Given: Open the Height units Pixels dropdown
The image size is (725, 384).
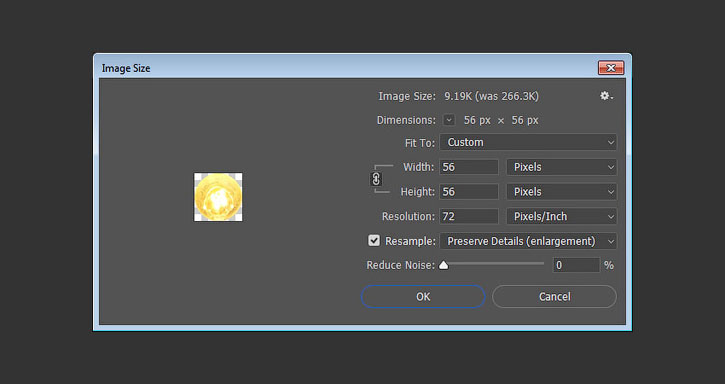Looking at the screenshot, I should [x=561, y=192].
